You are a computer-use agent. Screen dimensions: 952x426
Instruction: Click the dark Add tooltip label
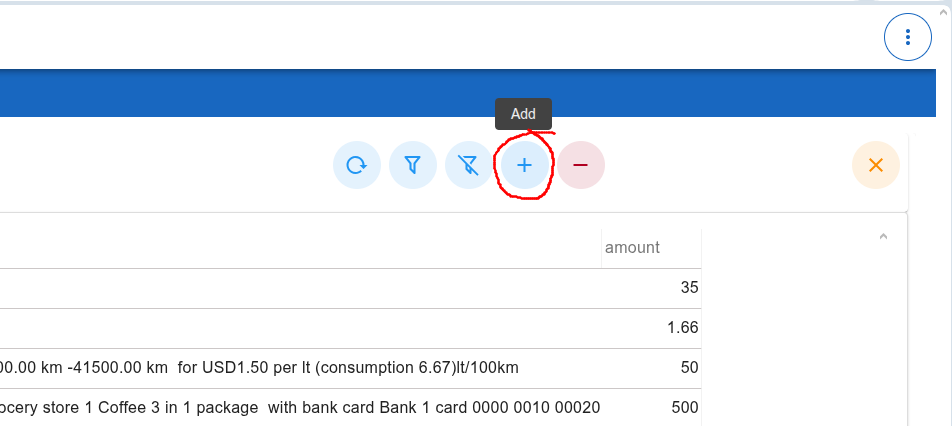pos(523,114)
